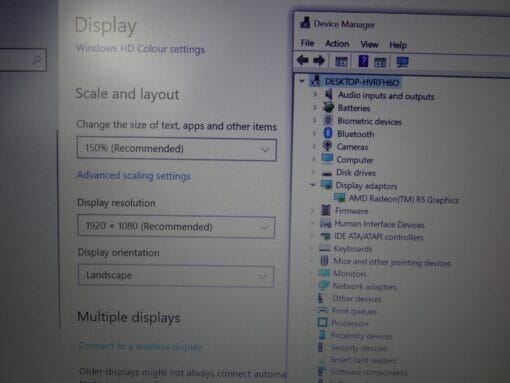Screen dimensions: 510x383
Task: Click the Monitors icon
Action: pyautogui.click(x=324, y=273)
